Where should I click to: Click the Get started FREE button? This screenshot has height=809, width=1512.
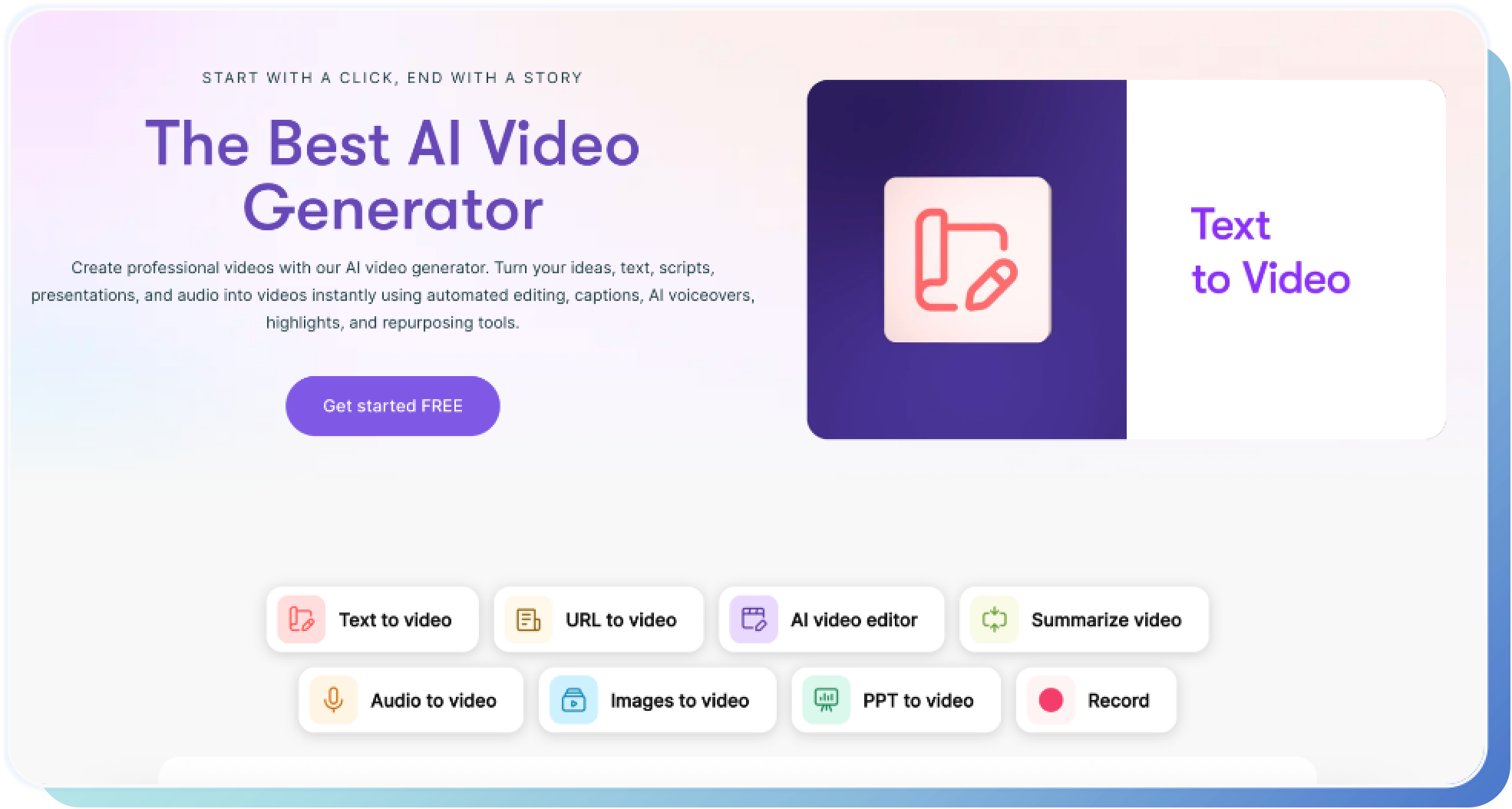tap(392, 405)
